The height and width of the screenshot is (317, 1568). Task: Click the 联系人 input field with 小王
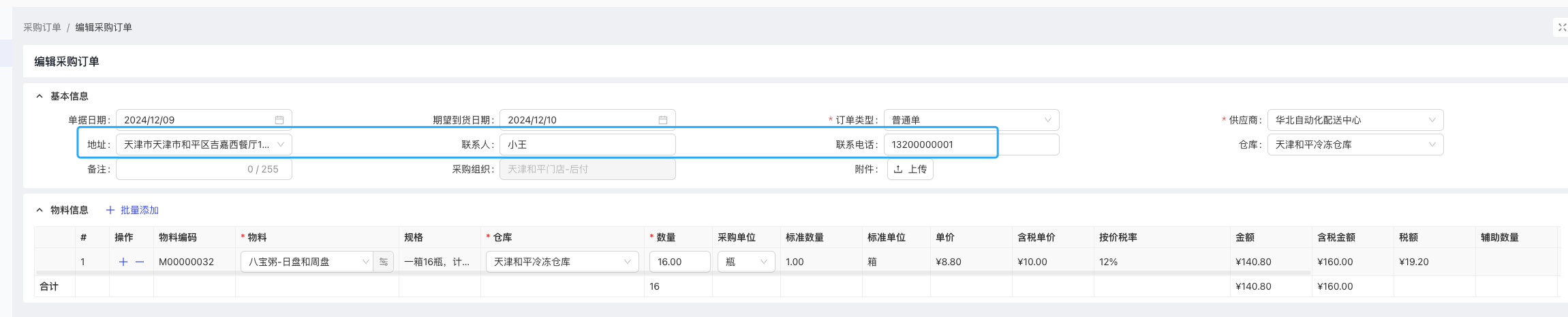point(587,145)
